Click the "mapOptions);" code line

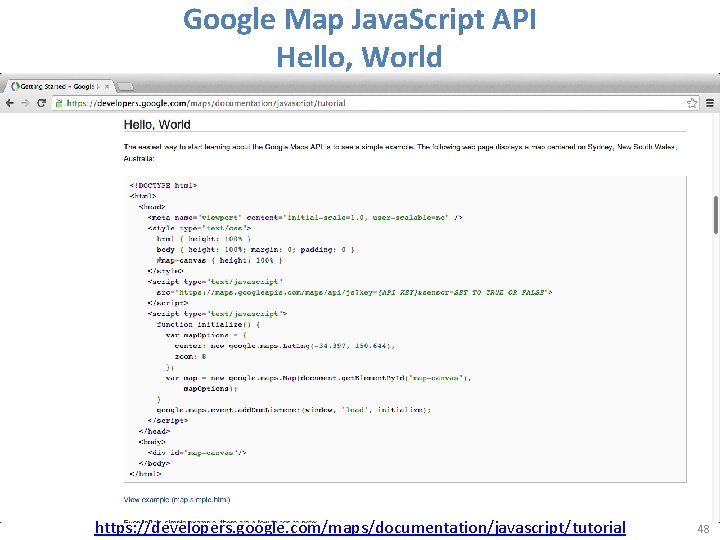[x=210, y=389]
